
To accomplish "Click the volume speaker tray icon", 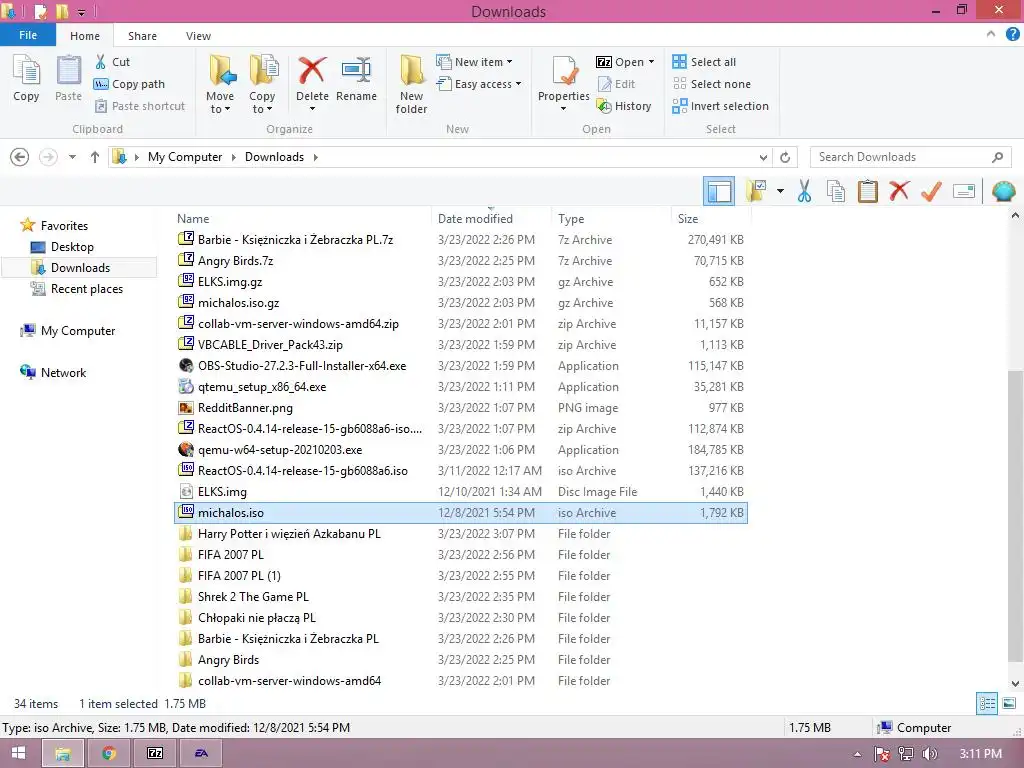I will coord(929,754).
